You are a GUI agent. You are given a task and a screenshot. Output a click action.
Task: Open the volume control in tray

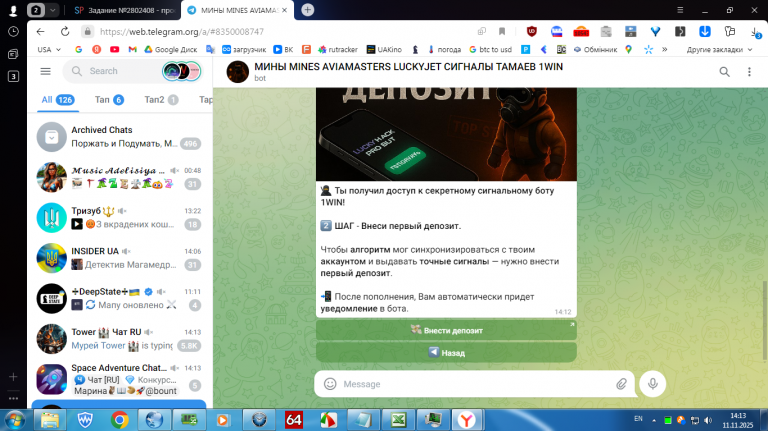pos(708,420)
